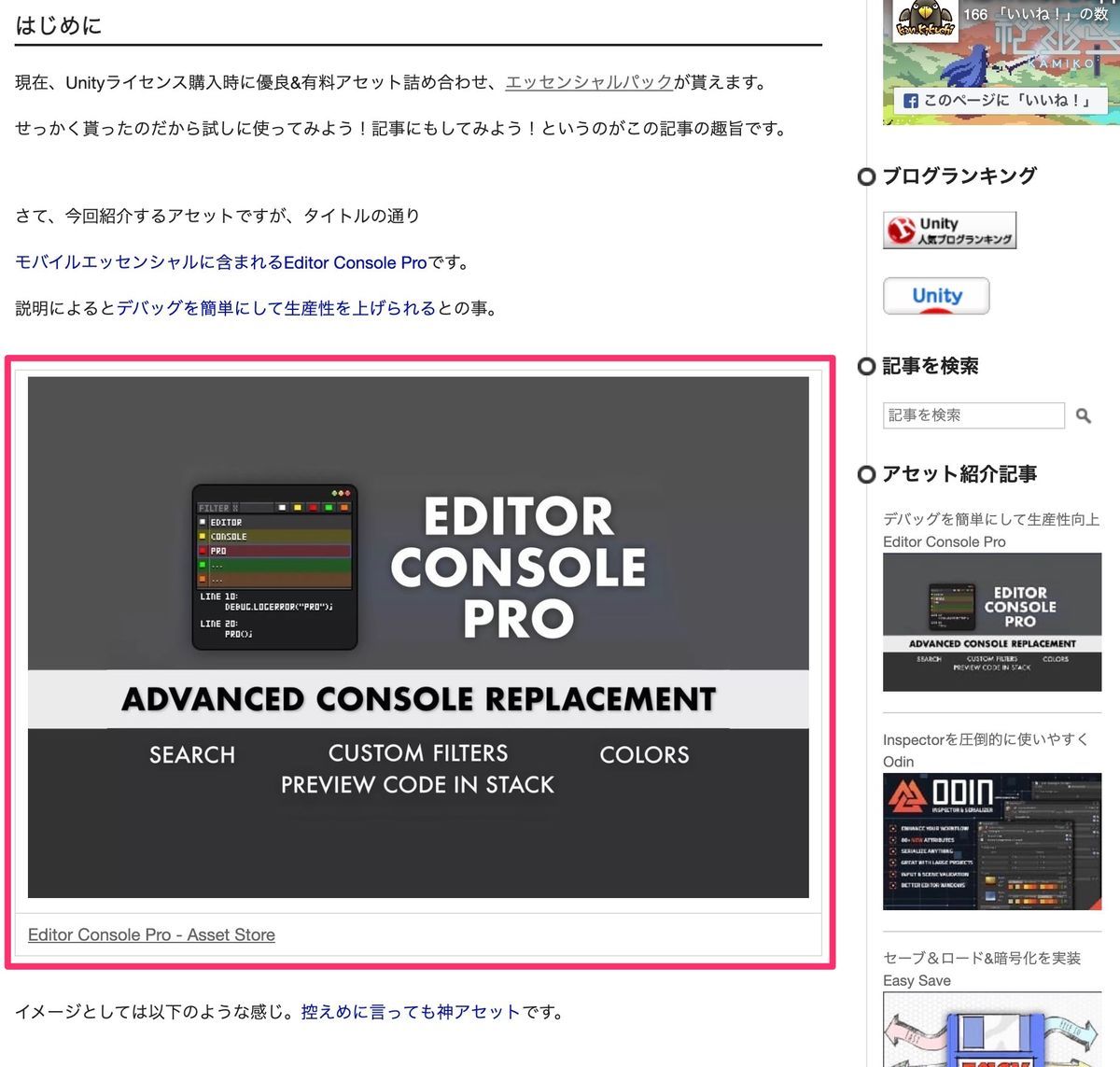Click the アセット紹介記事 section heading
Screen dimensions: 1120x1067
tap(959, 474)
